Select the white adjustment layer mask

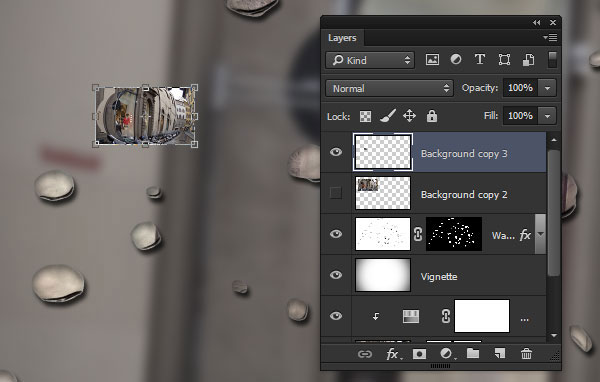click(482, 316)
